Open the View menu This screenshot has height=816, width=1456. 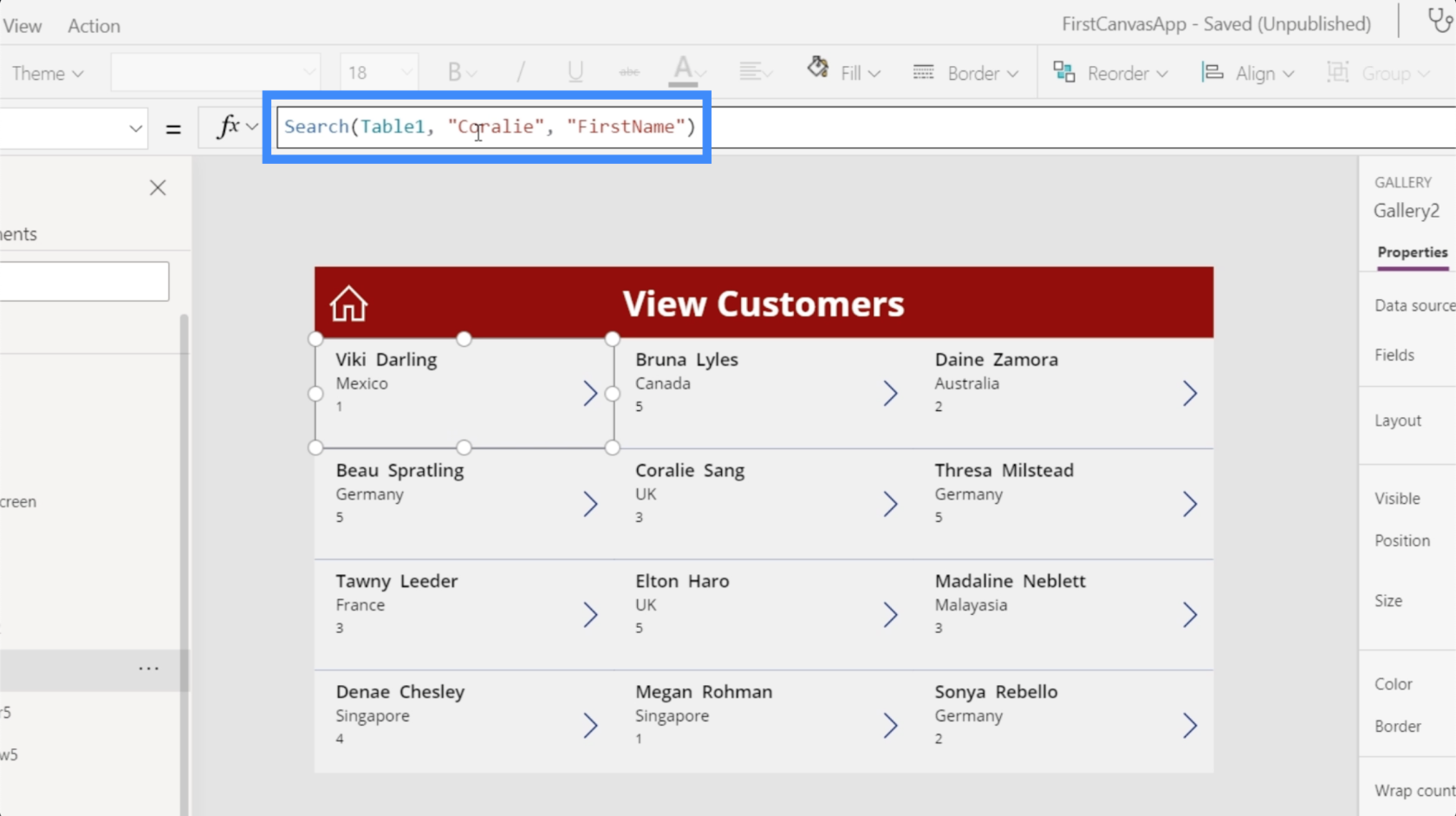[x=22, y=26]
